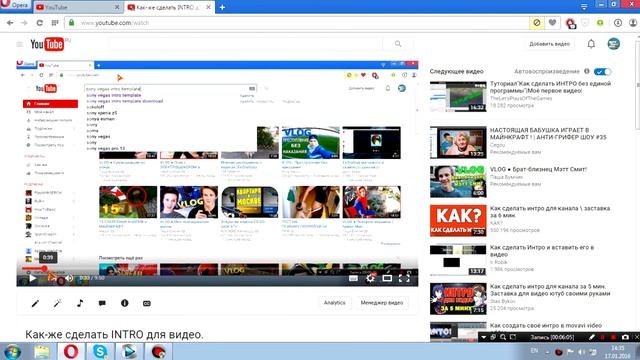This screenshot has height=360, width=640.
Task: Open the music note audio editor
Action: 80,303
